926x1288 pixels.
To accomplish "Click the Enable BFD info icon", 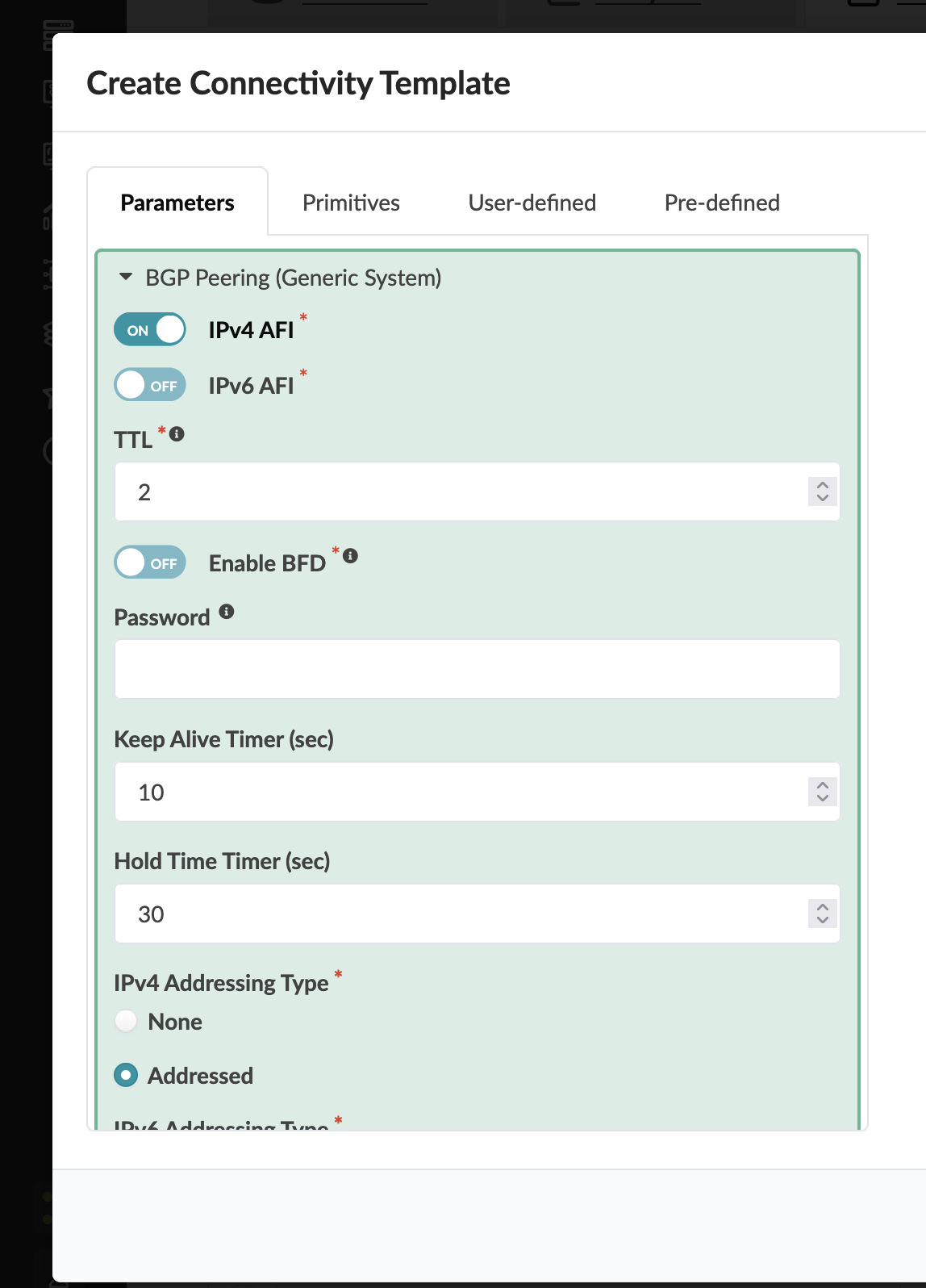I will [x=350, y=556].
